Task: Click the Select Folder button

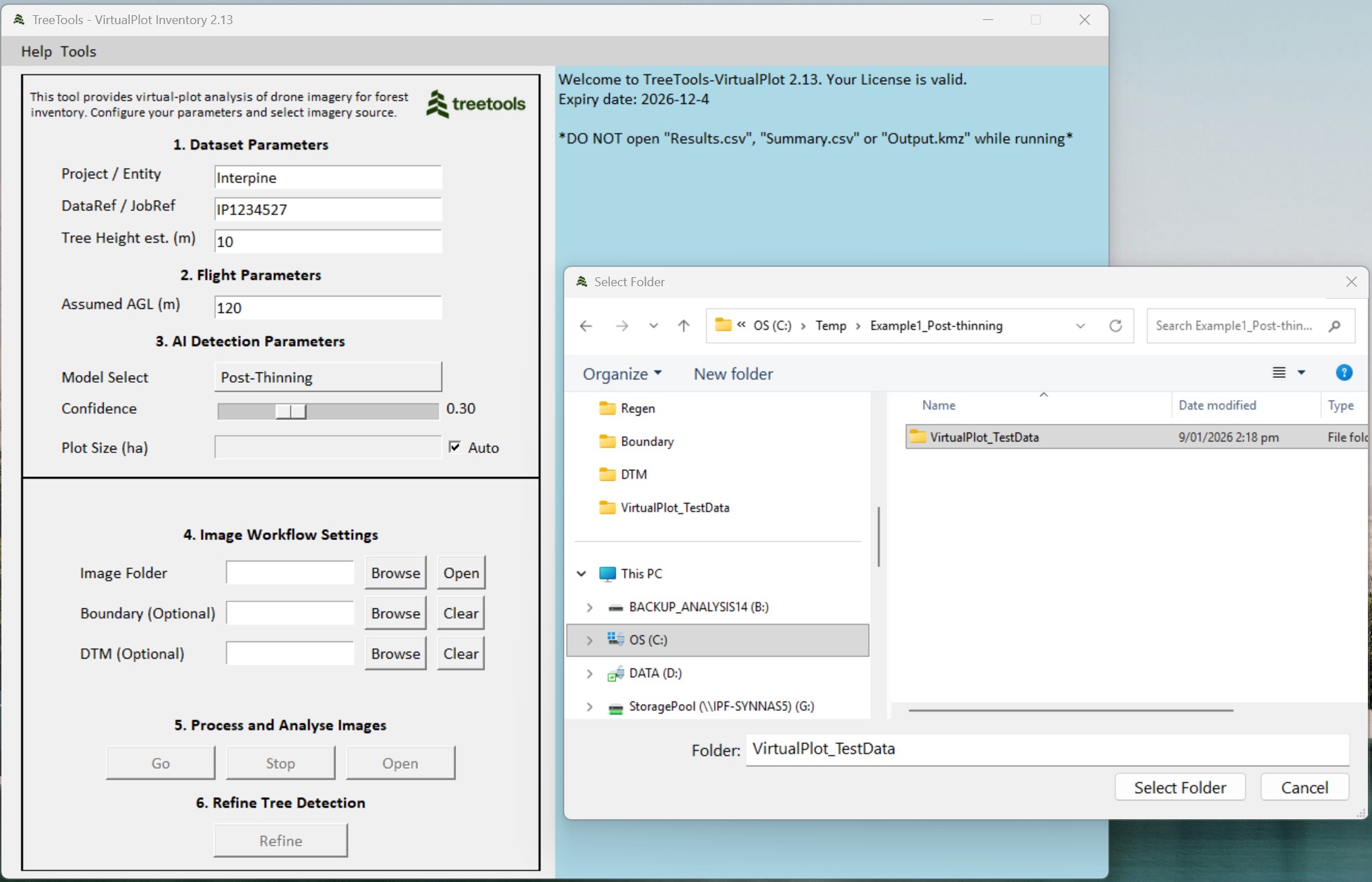Action: (1179, 788)
